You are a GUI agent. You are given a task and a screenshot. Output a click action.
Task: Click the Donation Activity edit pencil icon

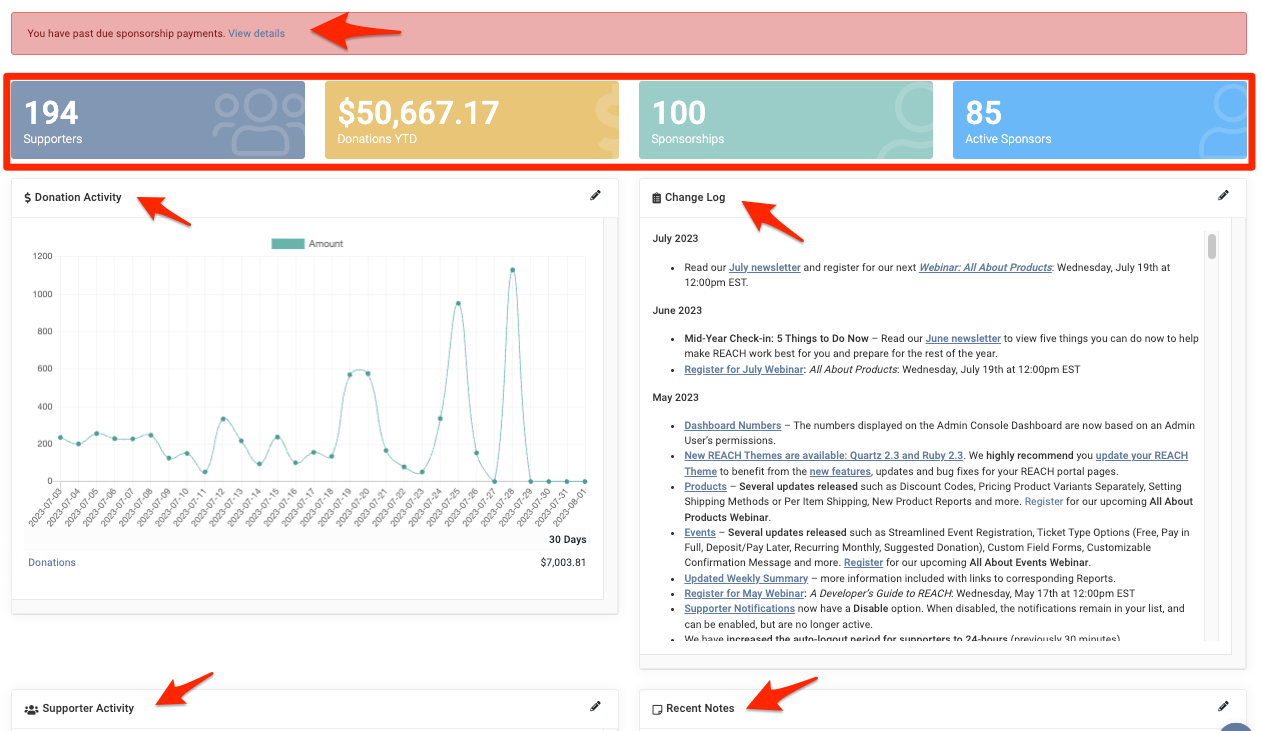pos(595,196)
